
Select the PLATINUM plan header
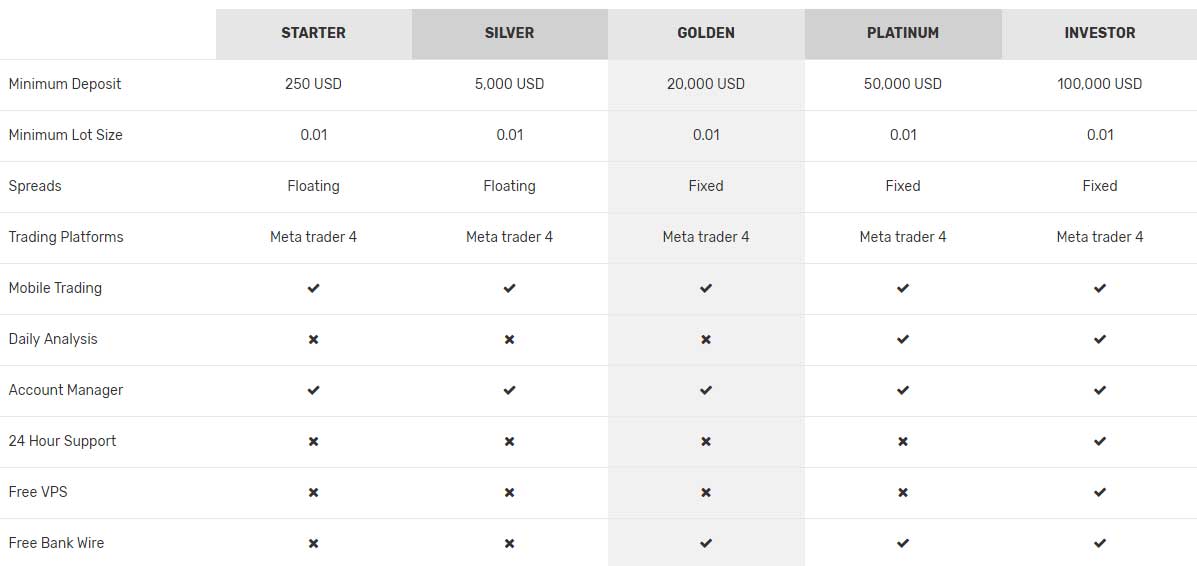(x=903, y=33)
